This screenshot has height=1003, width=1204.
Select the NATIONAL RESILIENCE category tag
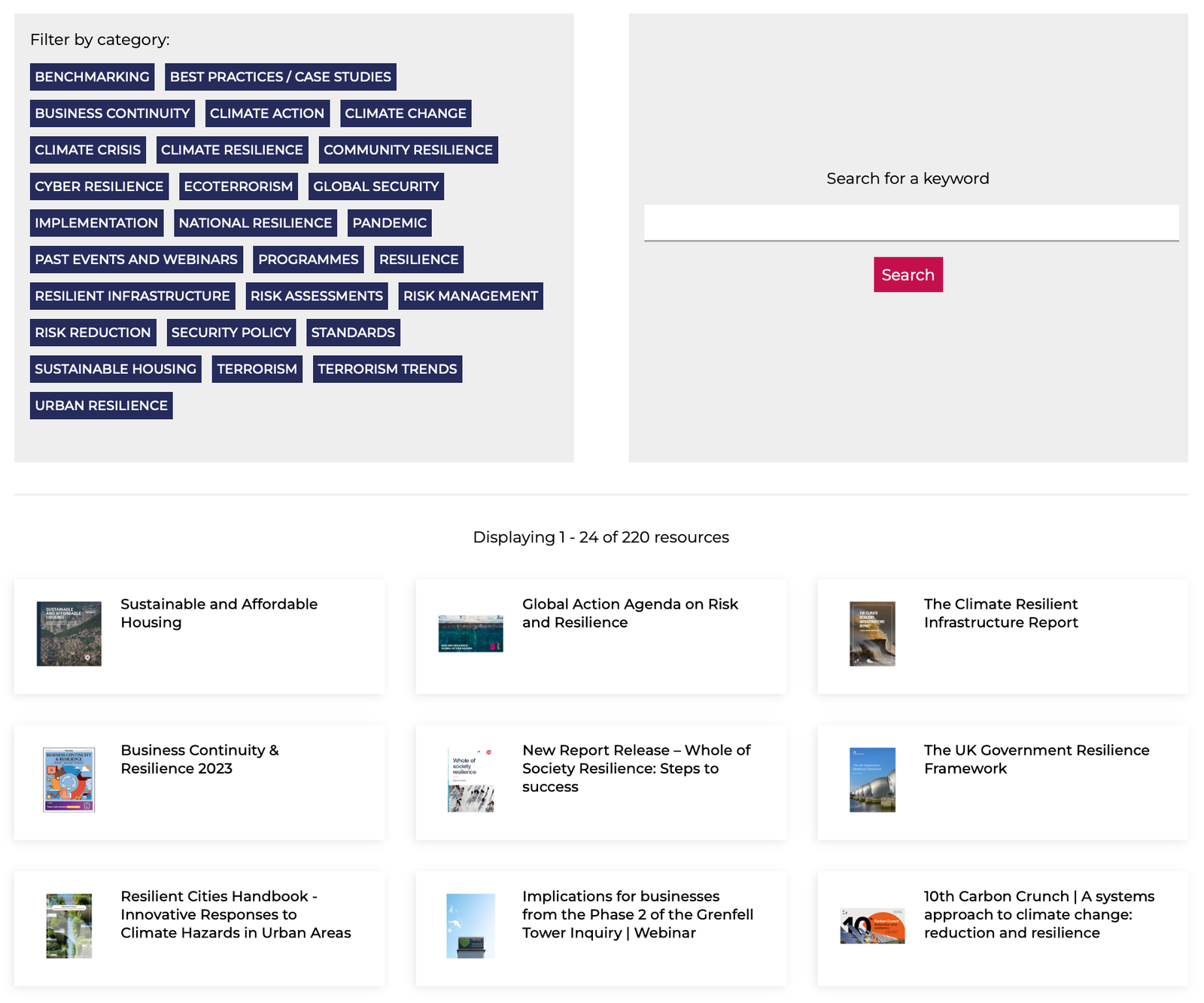tap(255, 223)
